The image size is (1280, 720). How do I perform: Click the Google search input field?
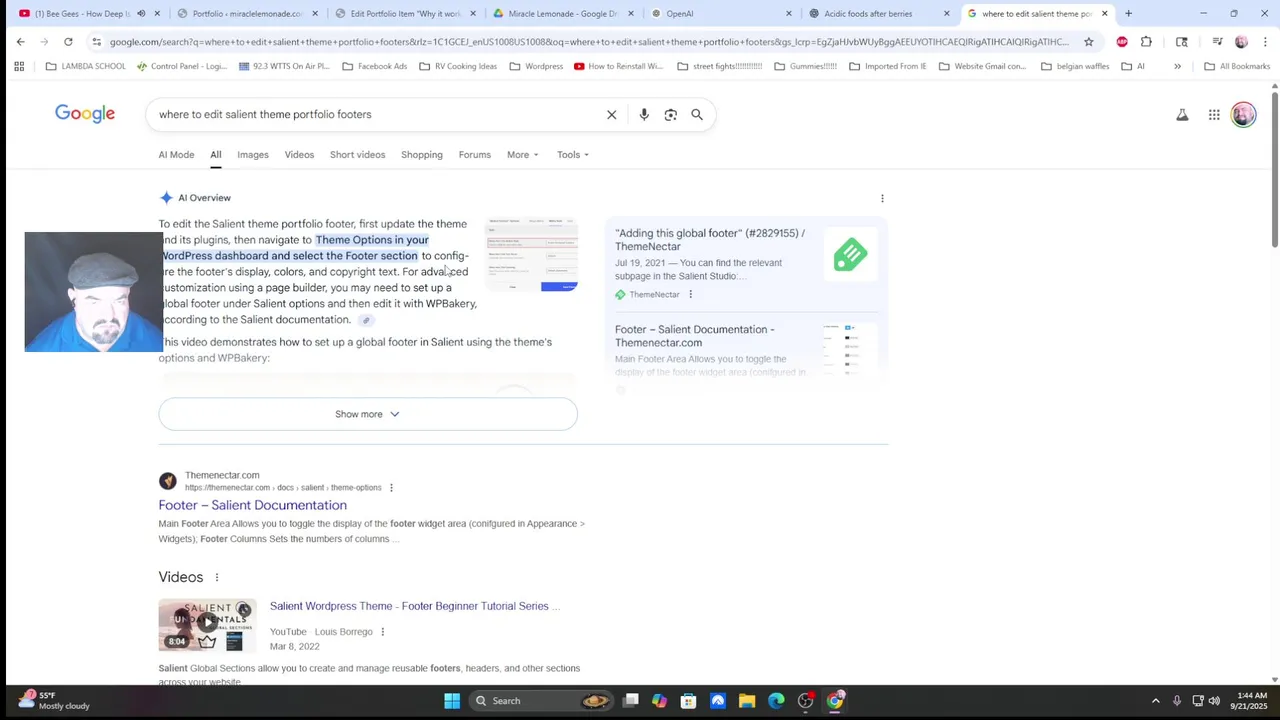(x=375, y=115)
